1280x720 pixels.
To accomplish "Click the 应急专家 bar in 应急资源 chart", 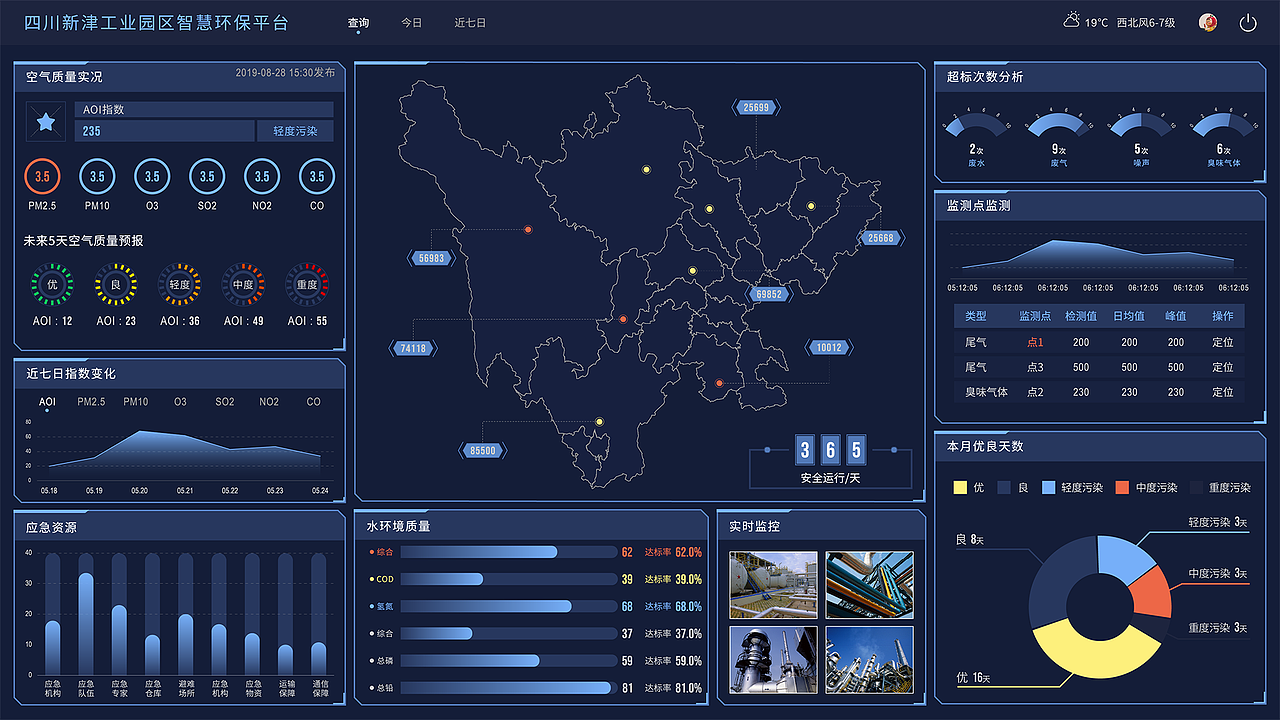I will tap(119, 639).
